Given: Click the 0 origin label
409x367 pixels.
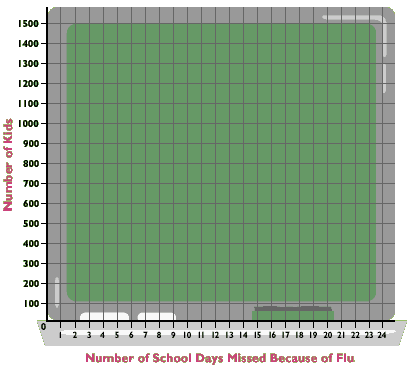Looking at the screenshot, I should coord(43,327).
